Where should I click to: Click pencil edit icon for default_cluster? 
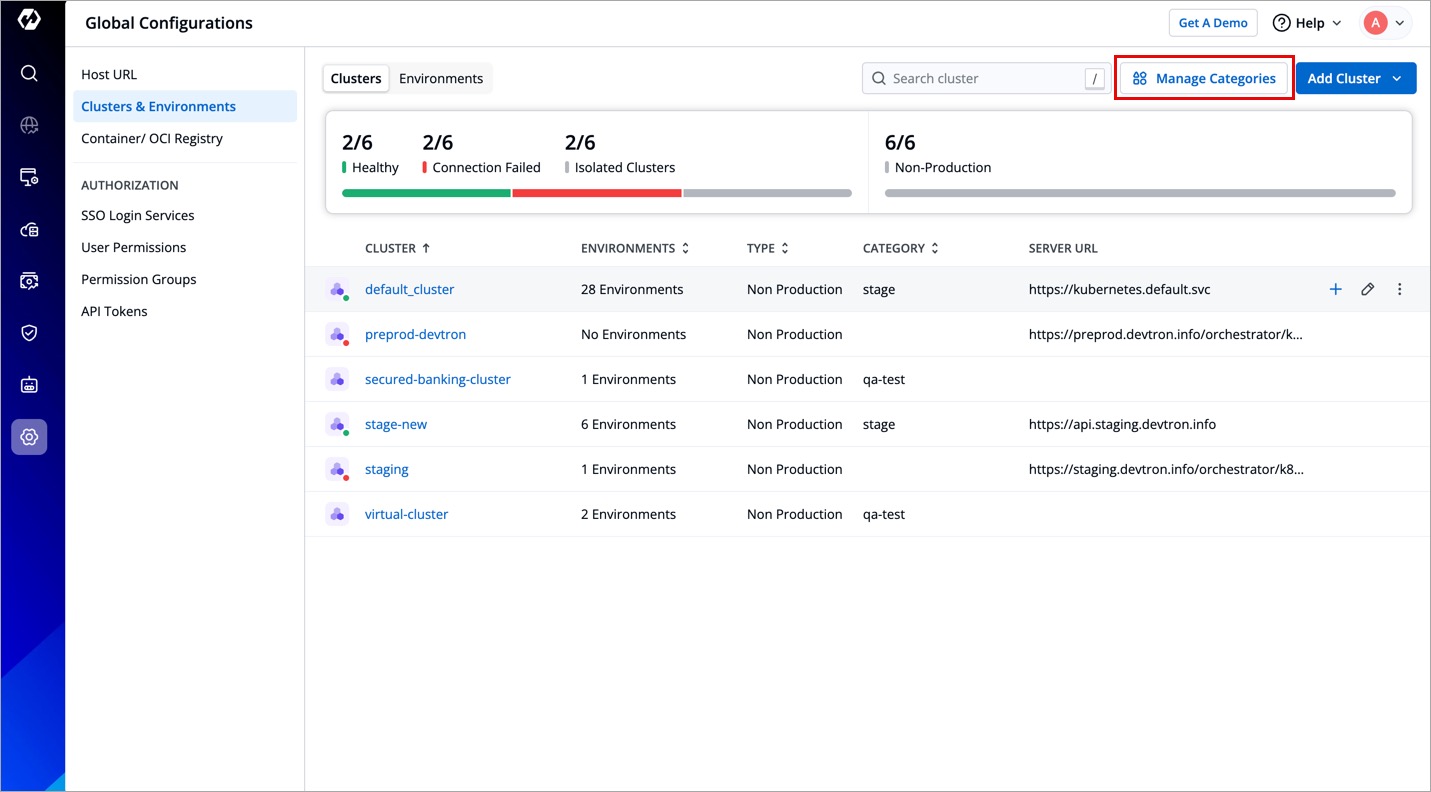pyautogui.click(x=1367, y=289)
